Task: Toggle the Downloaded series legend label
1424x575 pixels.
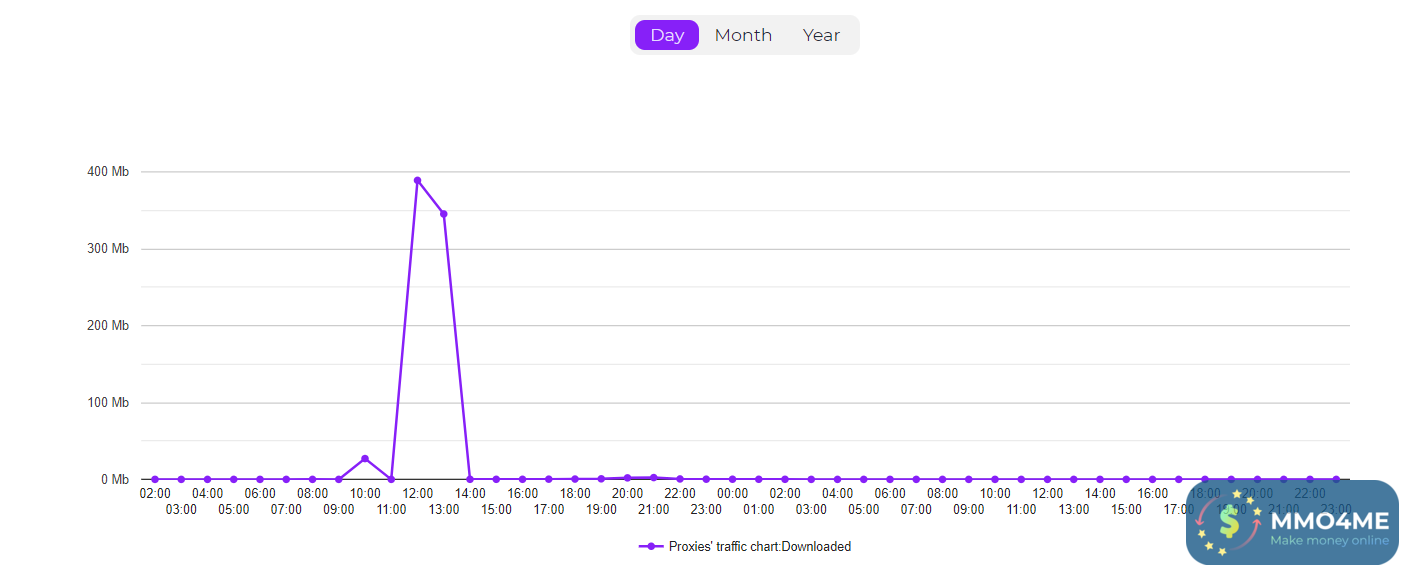Action: [760, 547]
